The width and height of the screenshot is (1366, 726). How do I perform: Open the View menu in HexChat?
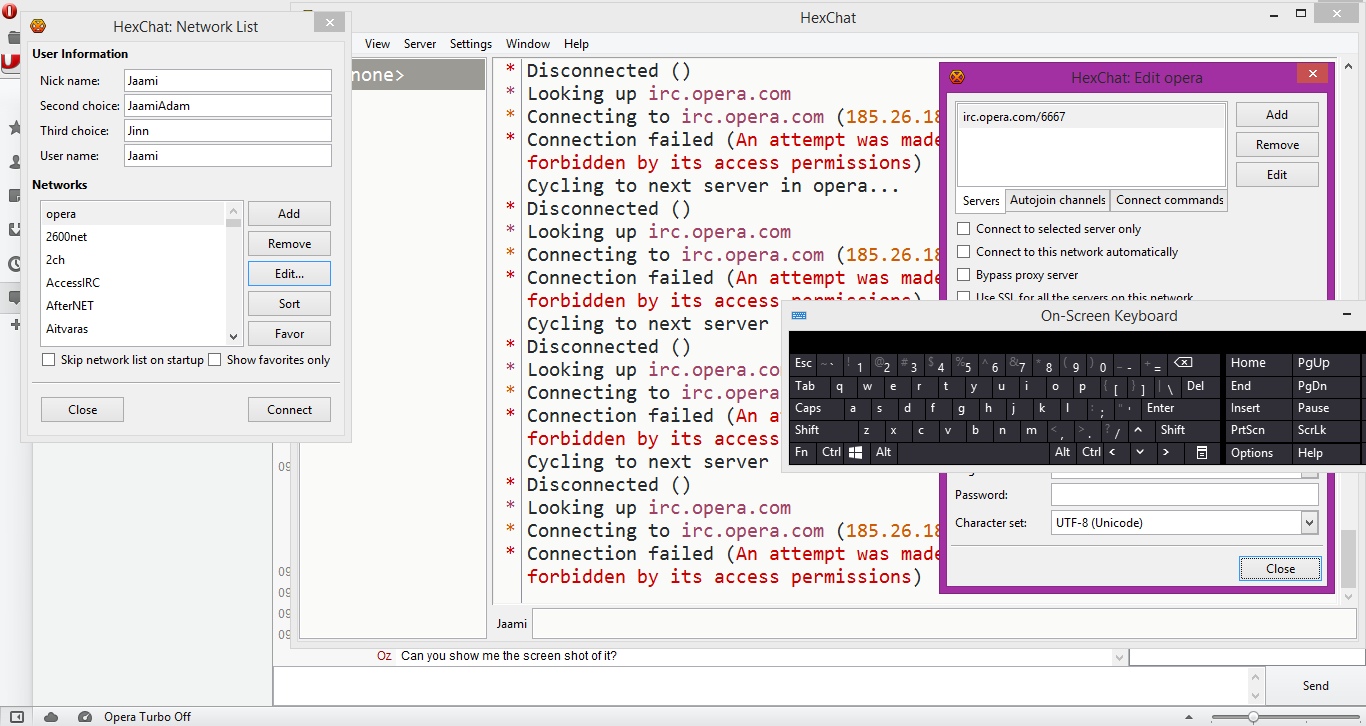pyautogui.click(x=378, y=44)
